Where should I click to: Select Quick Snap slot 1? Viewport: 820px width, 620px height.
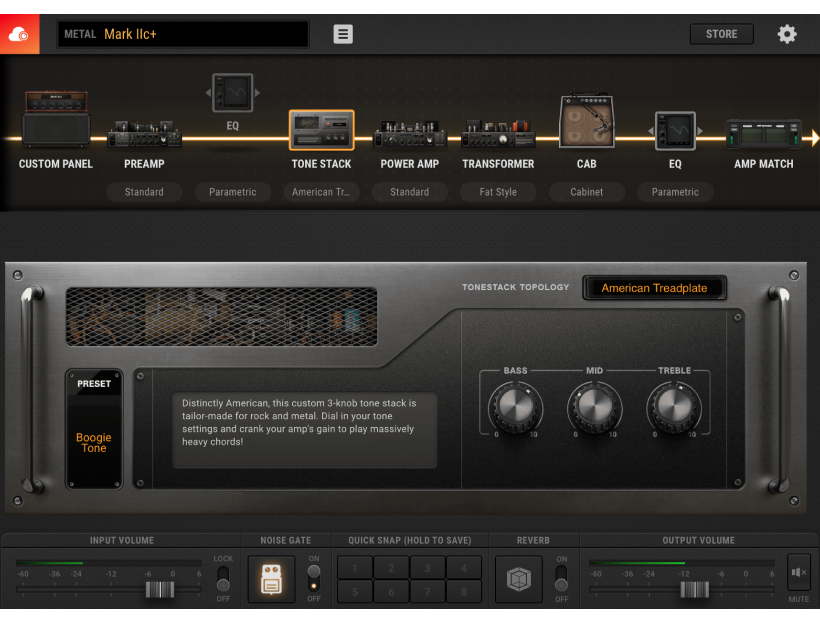tap(355, 568)
